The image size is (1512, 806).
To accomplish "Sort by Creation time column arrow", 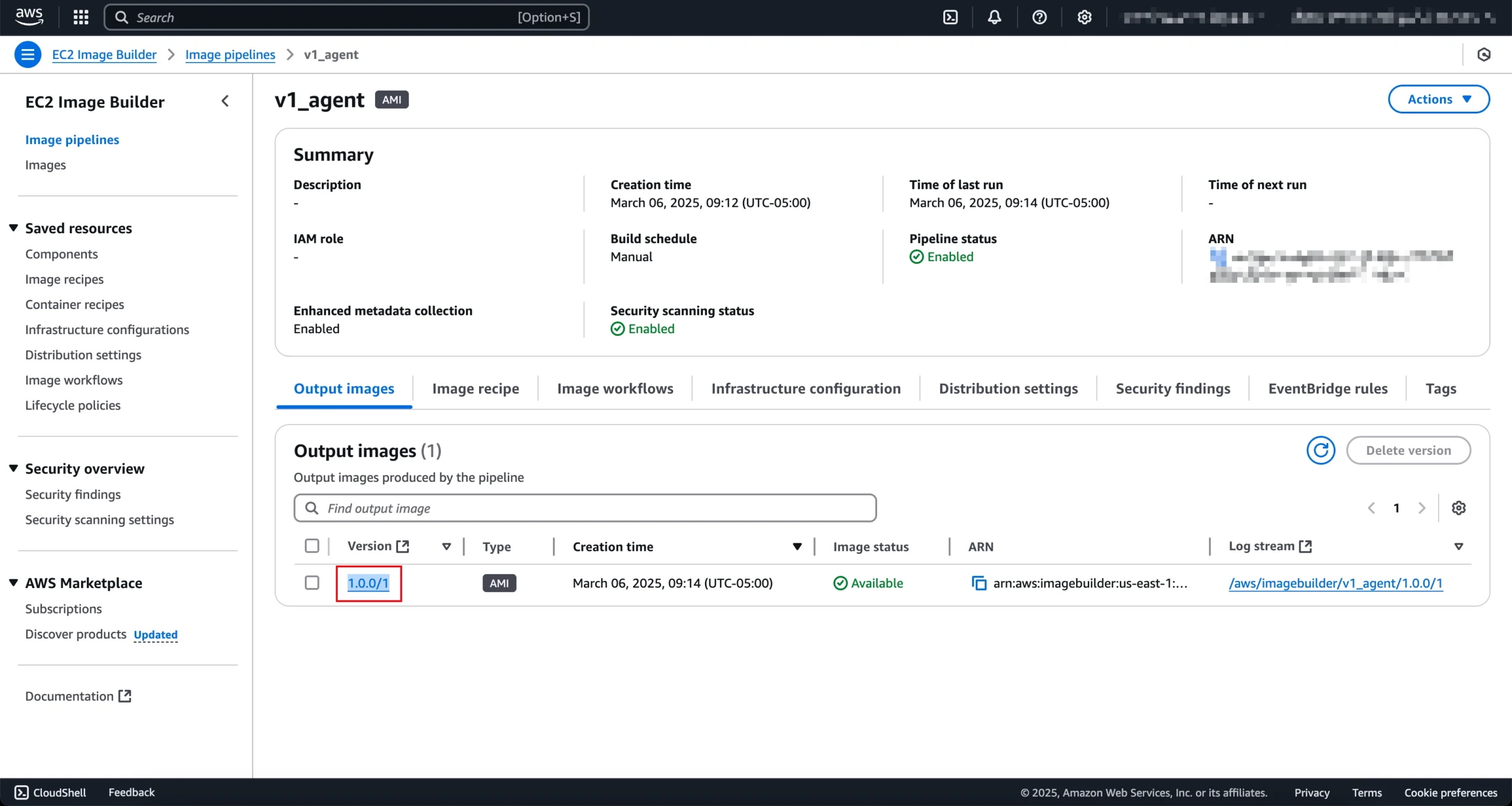I will click(x=797, y=547).
